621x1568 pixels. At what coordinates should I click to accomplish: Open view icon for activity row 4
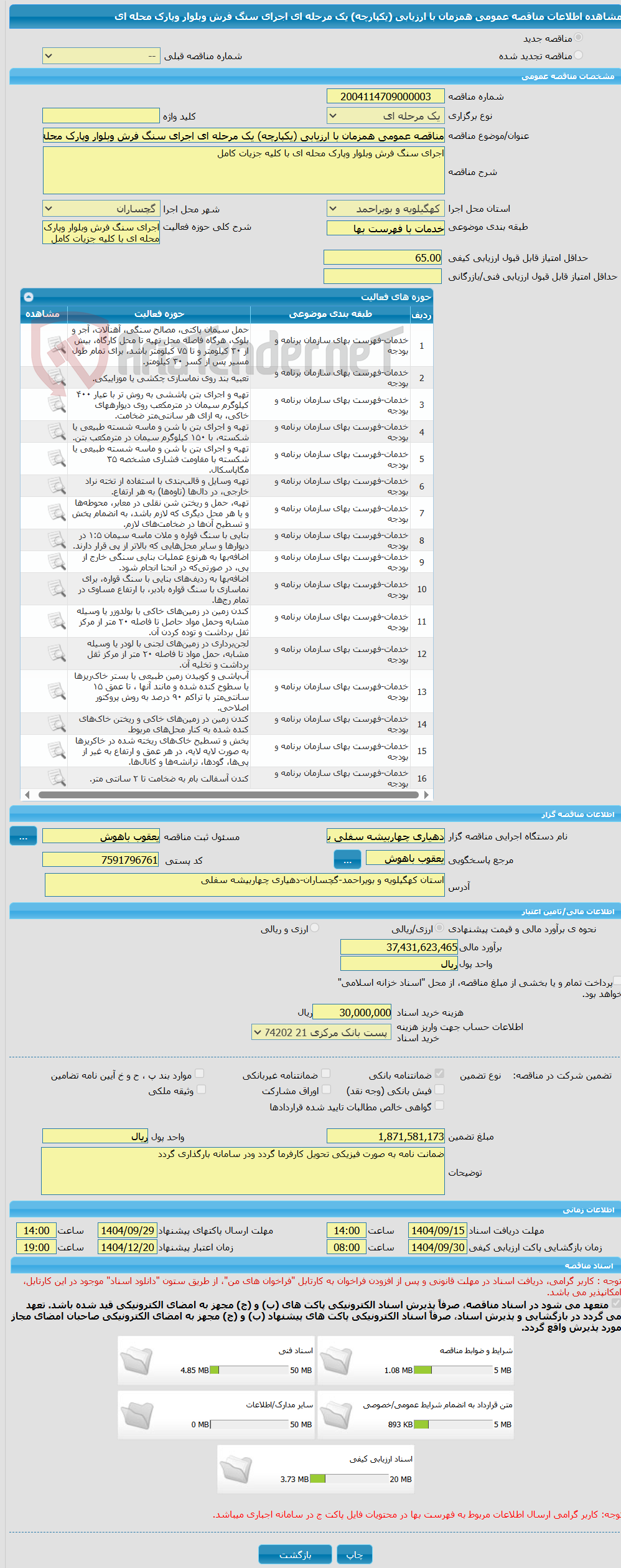pyautogui.click(x=57, y=432)
